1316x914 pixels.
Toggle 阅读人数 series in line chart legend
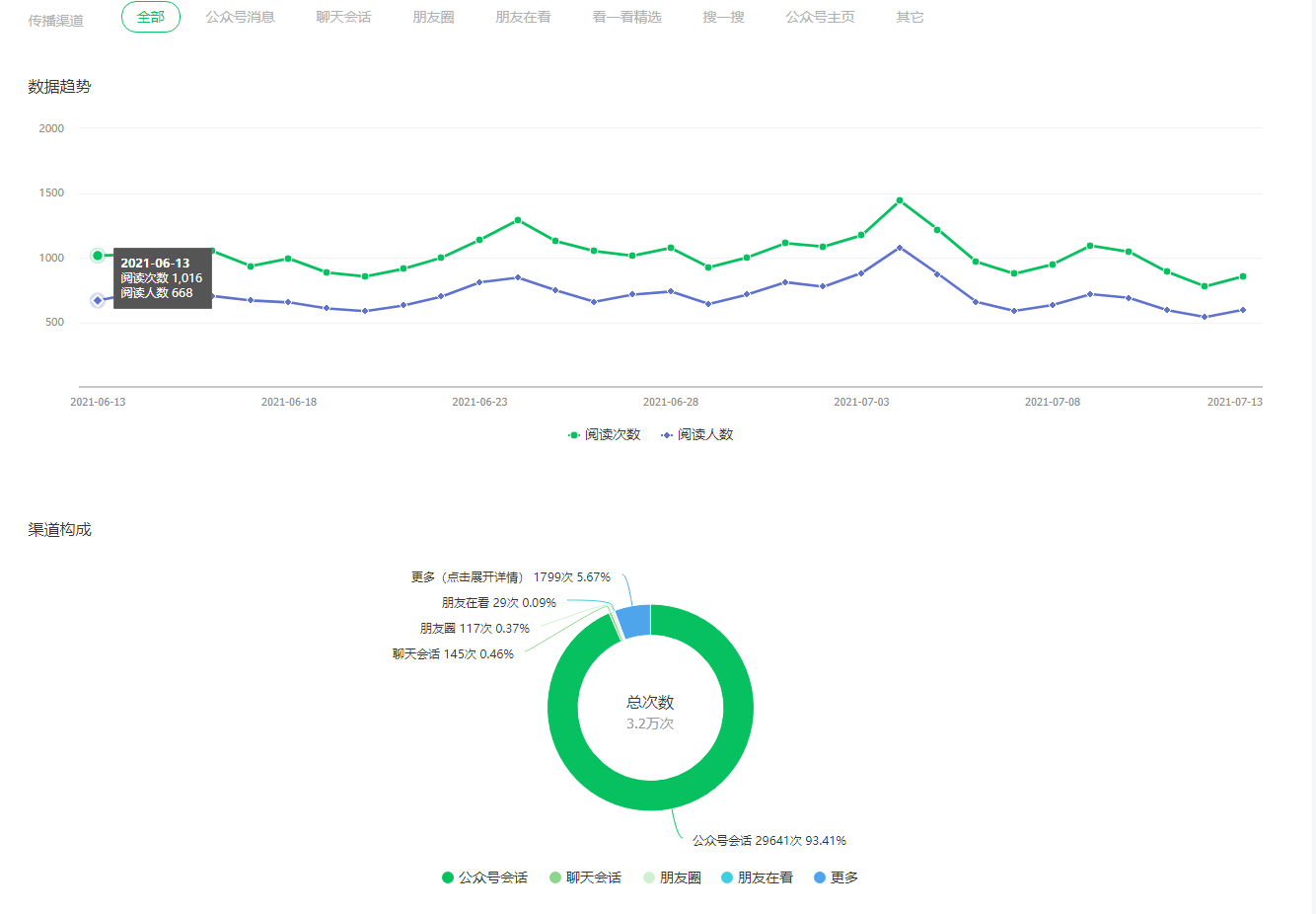[x=696, y=434]
